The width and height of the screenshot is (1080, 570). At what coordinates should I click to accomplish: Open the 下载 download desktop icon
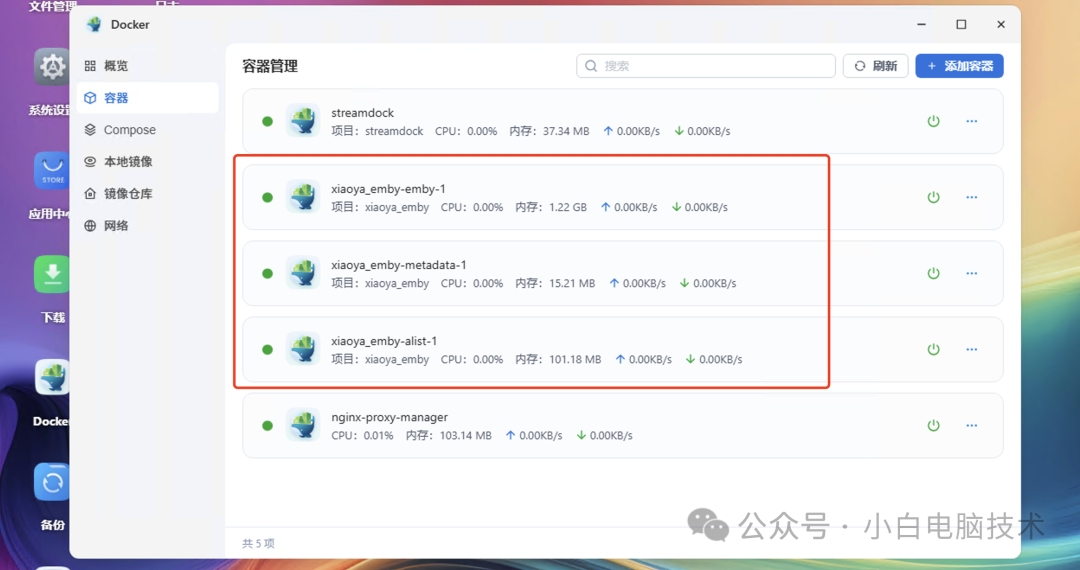point(52,274)
